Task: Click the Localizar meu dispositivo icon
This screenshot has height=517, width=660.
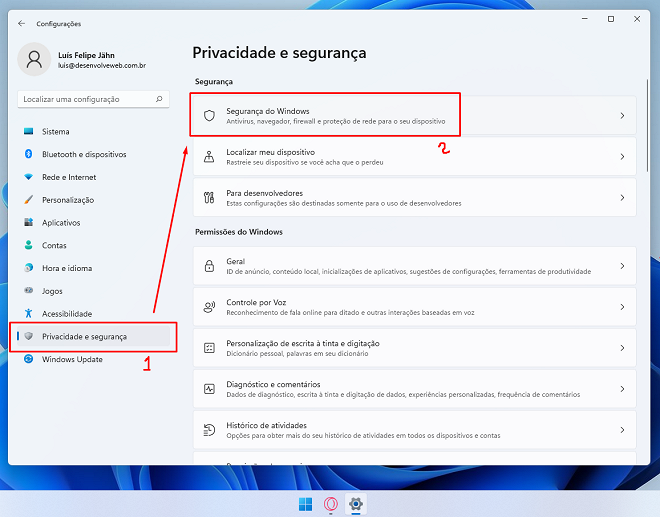Action: point(209,157)
